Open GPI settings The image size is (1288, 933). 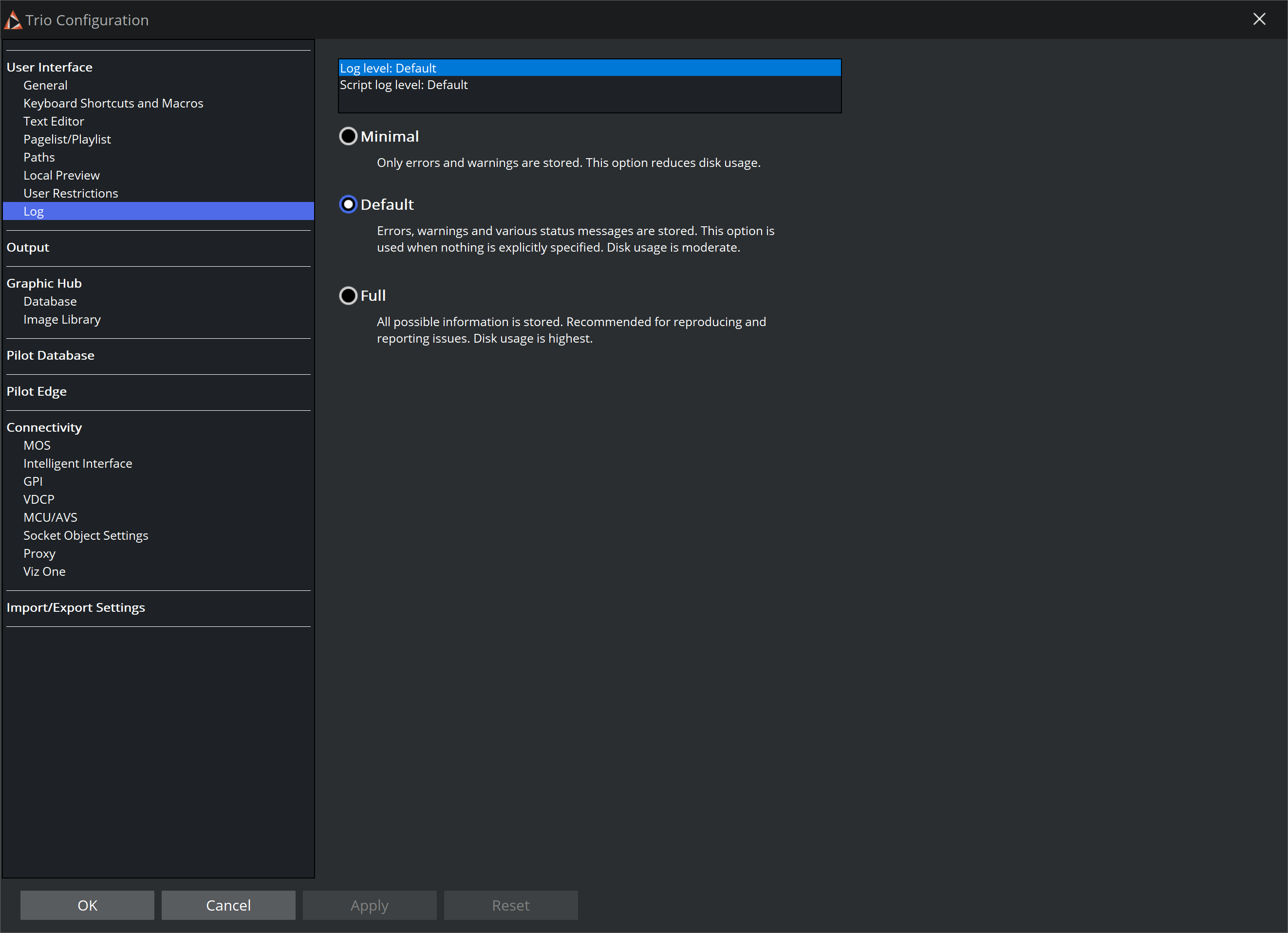coord(33,481)
